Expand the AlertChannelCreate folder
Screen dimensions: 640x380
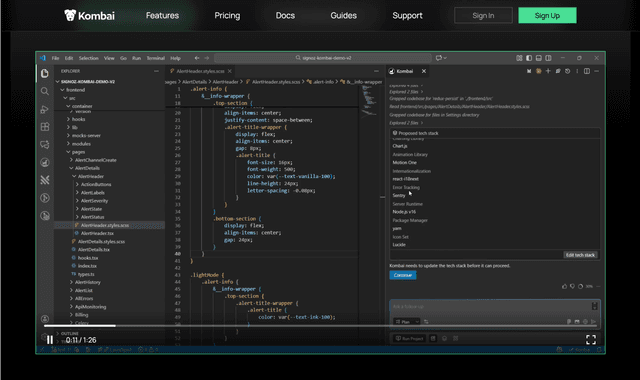(93, 160)
